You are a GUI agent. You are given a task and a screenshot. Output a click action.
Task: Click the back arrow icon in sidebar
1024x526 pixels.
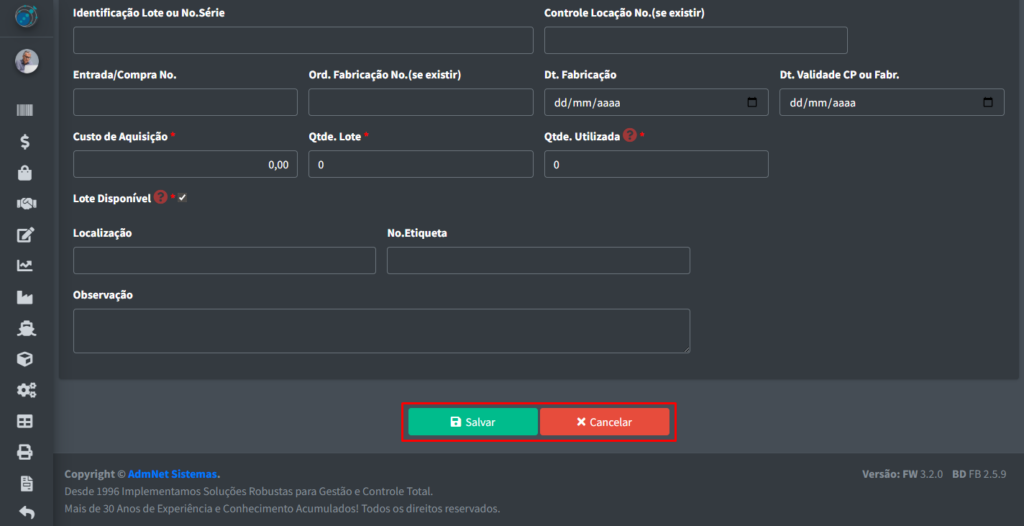[x=26, y=513]
